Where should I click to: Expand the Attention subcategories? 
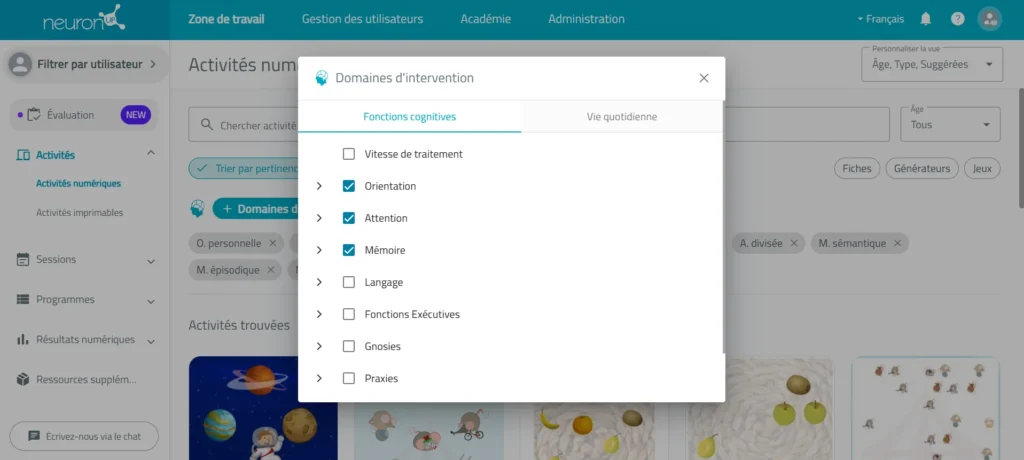click(x=319, y=218)
